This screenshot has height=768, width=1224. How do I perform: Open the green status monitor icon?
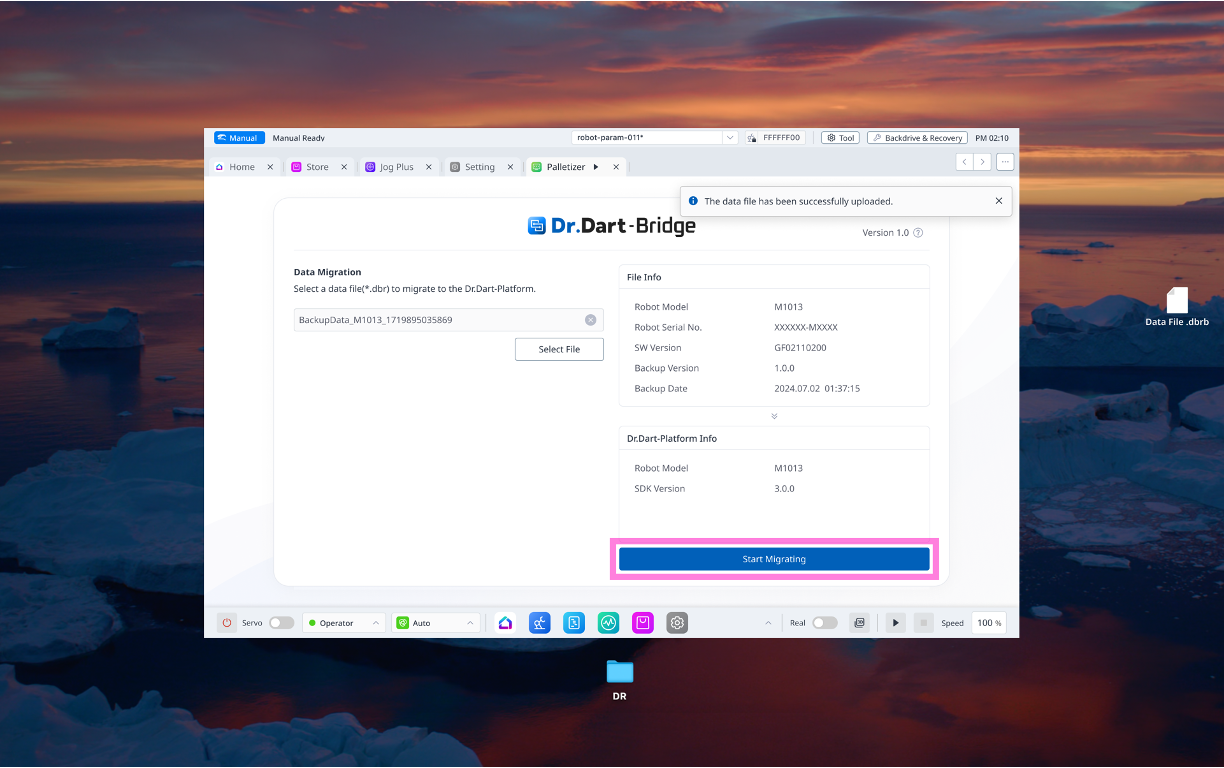pyautogui.click(x=608, y=623)
